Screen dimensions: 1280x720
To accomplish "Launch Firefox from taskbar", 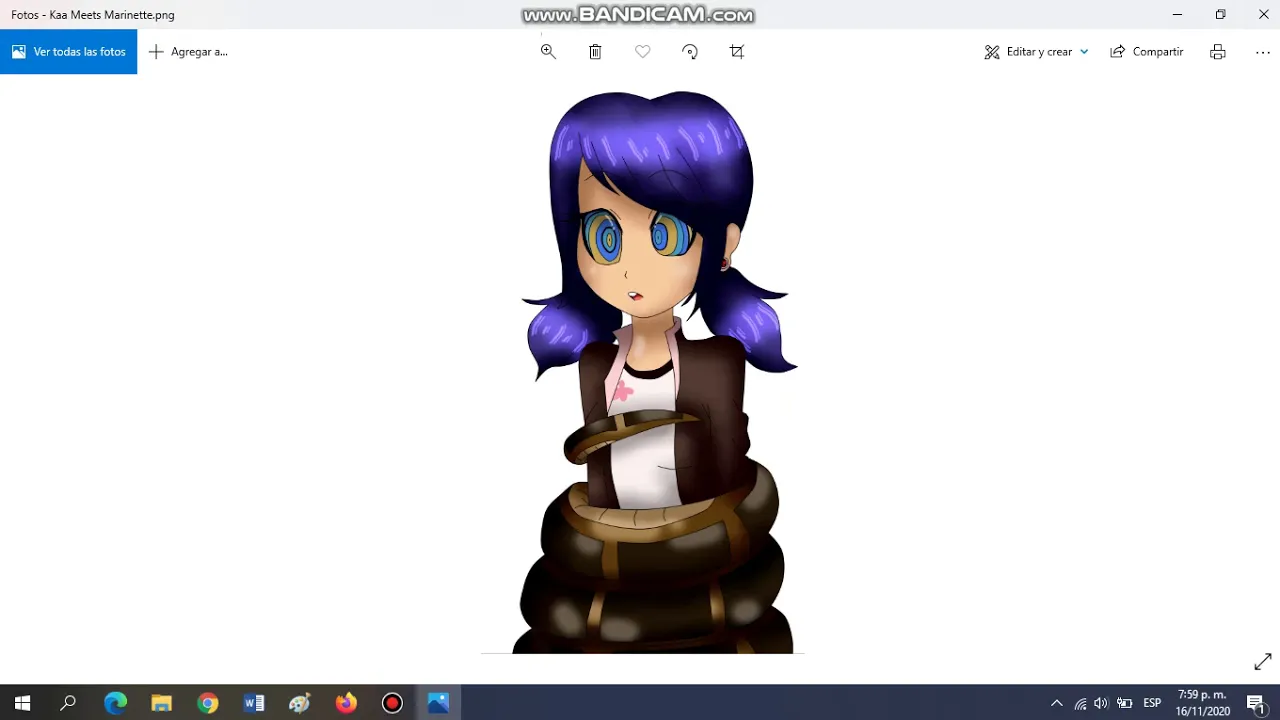I will coord(346,703).
